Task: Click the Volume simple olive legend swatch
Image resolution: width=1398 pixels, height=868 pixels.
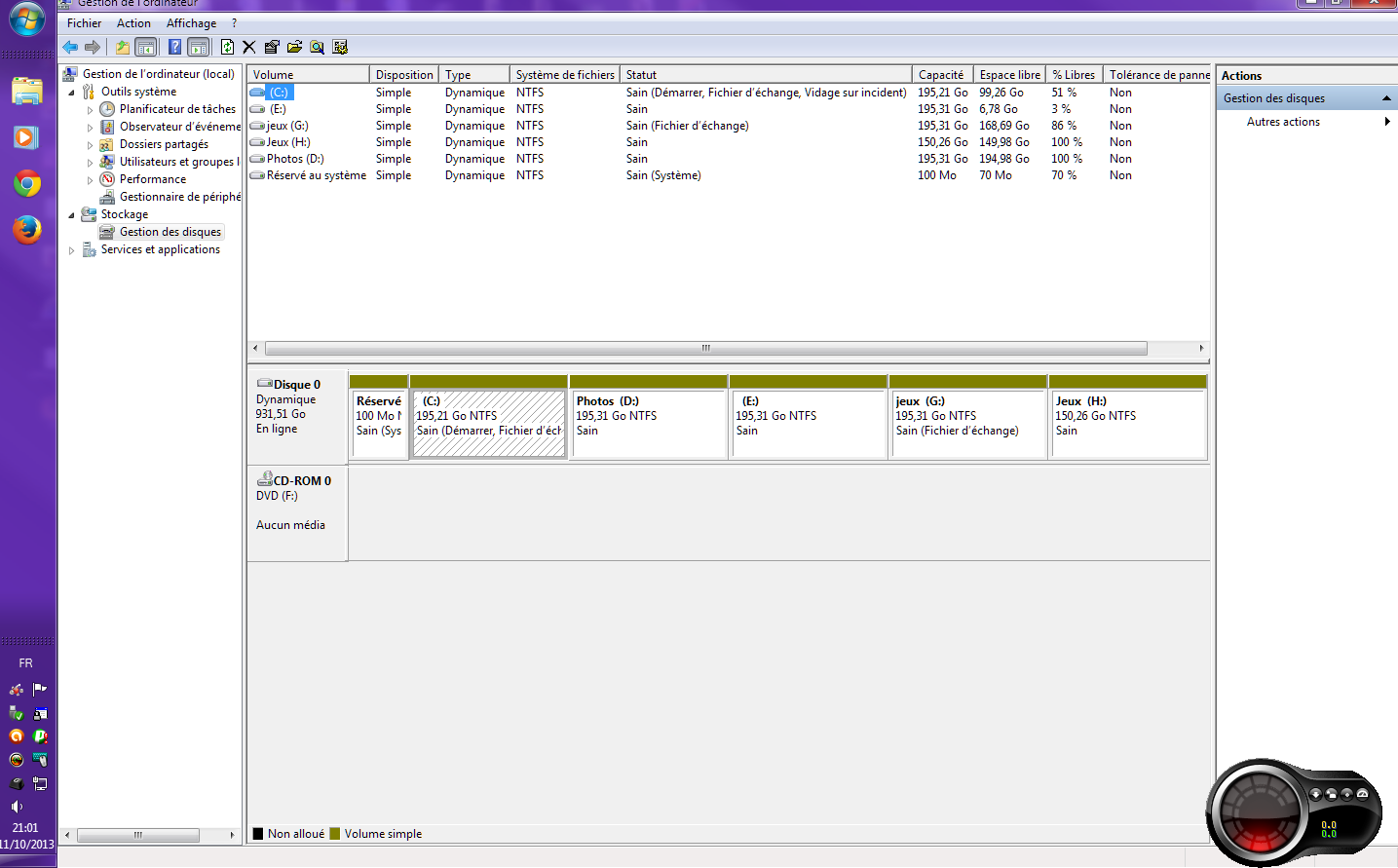Action: coord(335,834)
